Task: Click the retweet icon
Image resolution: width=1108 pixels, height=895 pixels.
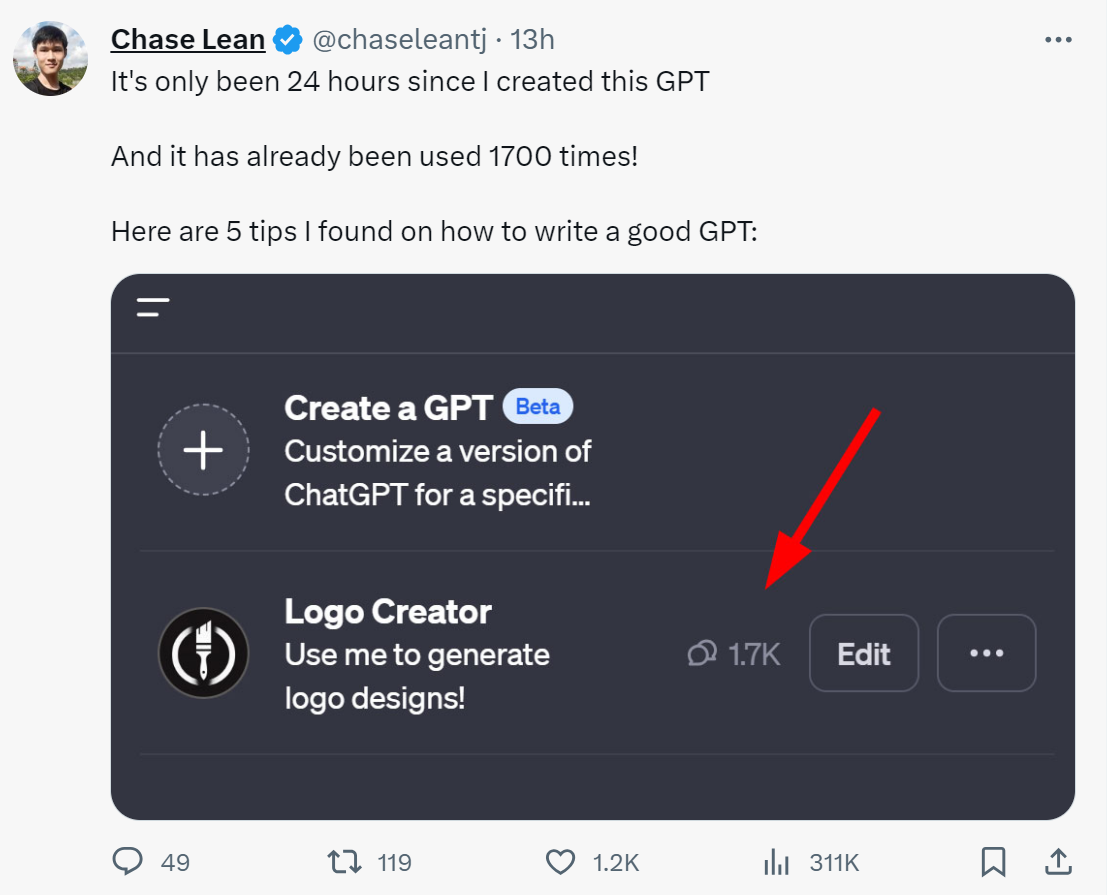Action: click(344, 862)
